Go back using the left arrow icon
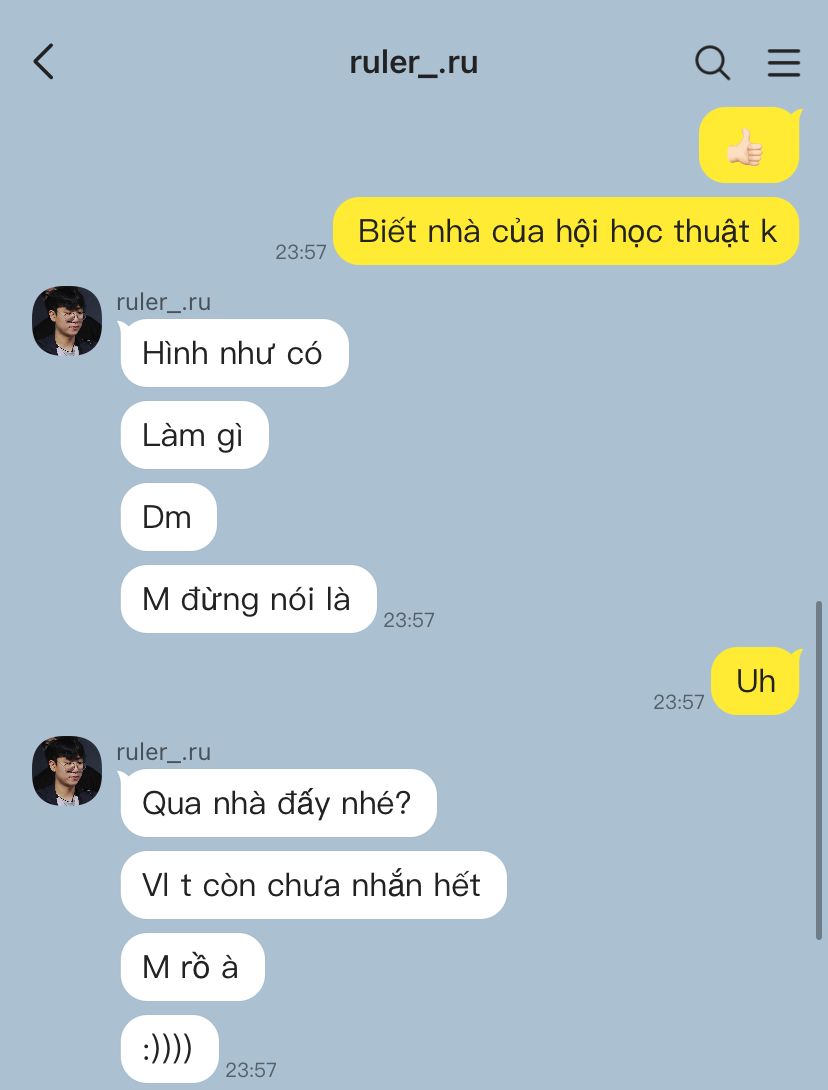The image size is (828, 1090). coord(43,61)
